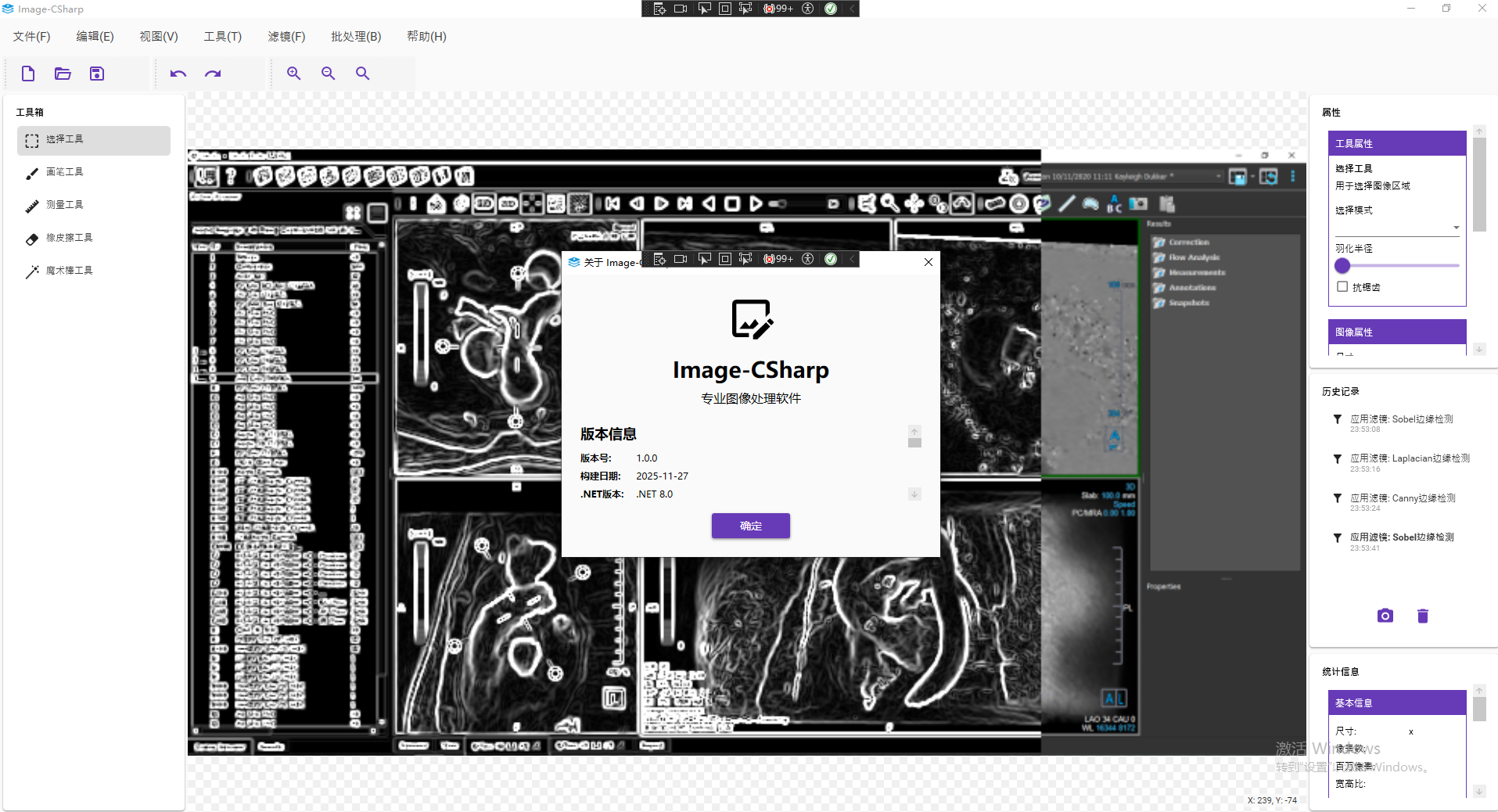Click the video camera icon in top-of-screen debug bar
This screenshot has width=1498, height=812.
(x=681, y=9)
